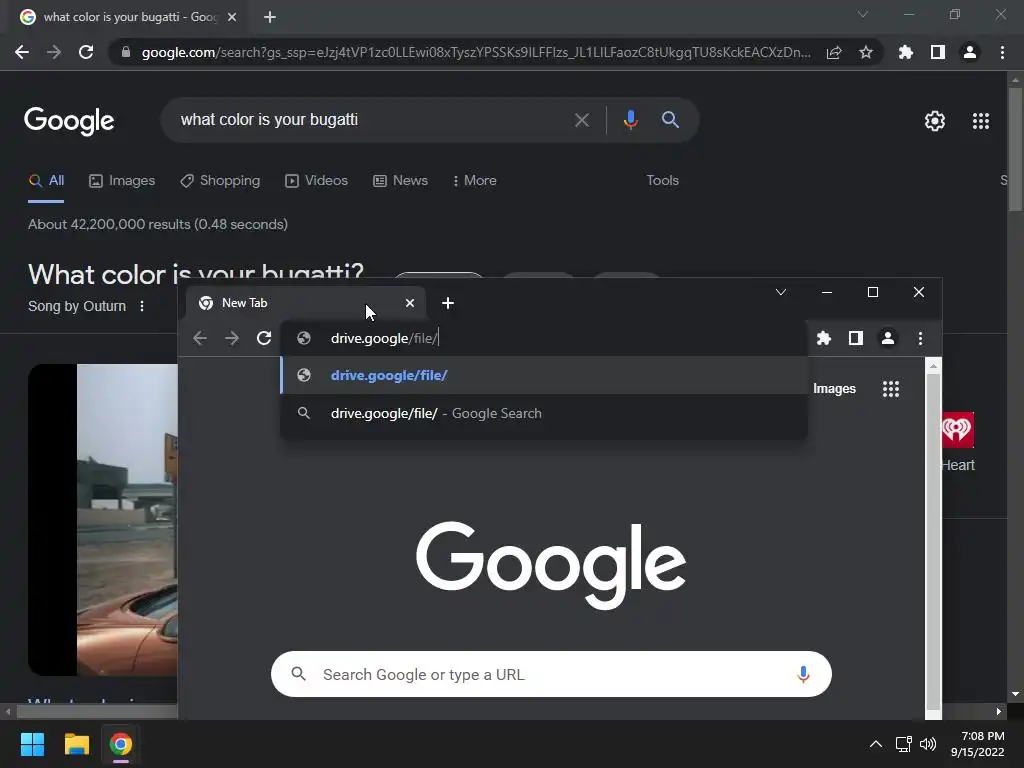Open File Explorer from taskbar
This screenshot has height=768, width=1024.
[76, 744]
